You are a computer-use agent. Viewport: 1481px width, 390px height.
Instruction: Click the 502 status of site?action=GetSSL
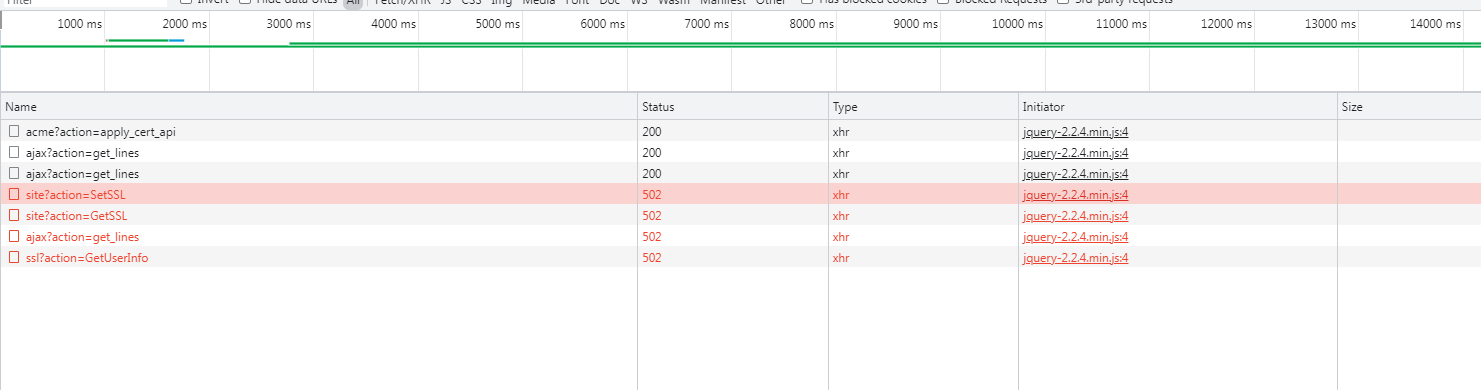pyautogui.click(x=652, y=215)
